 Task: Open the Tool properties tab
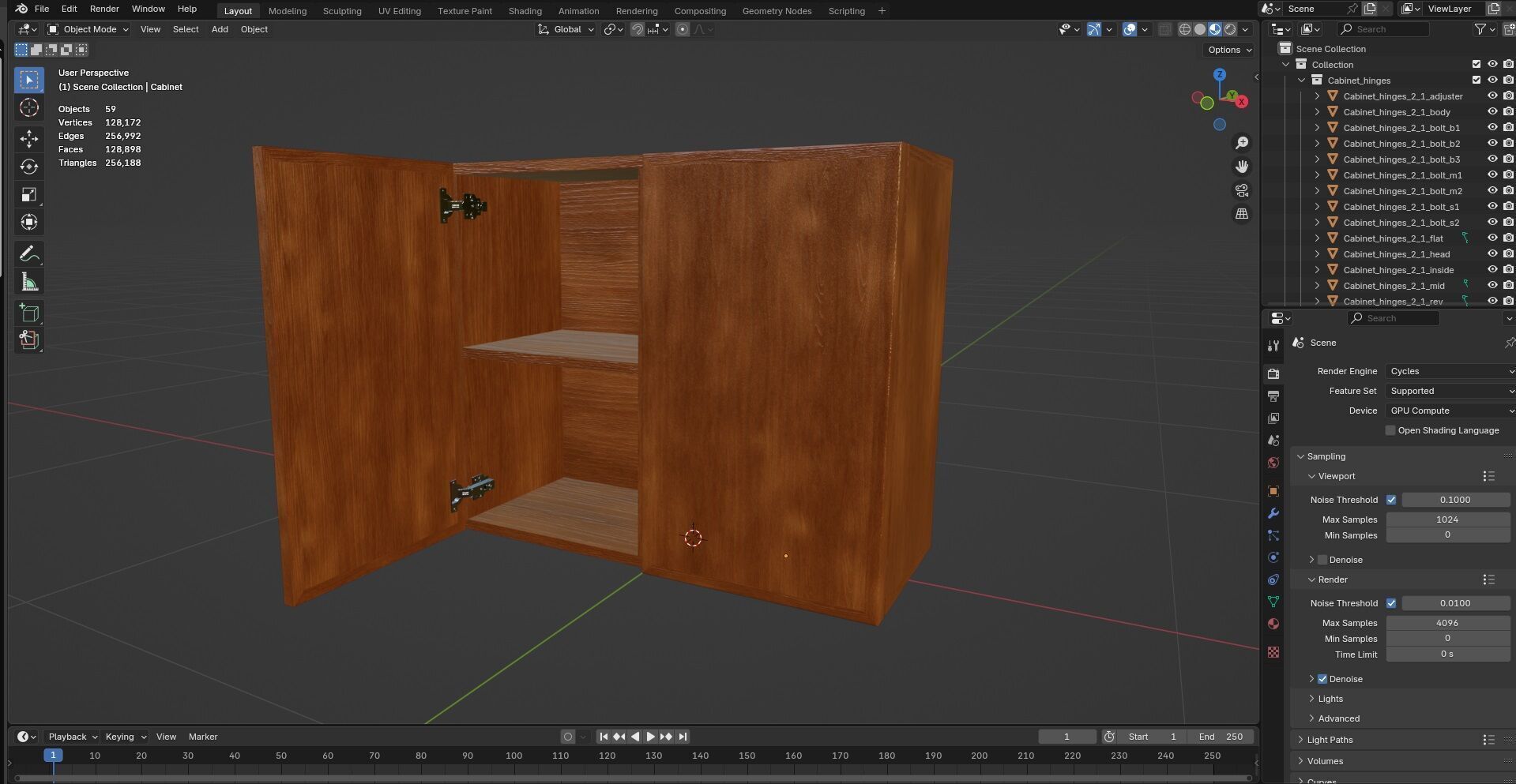click(1273, 346)
